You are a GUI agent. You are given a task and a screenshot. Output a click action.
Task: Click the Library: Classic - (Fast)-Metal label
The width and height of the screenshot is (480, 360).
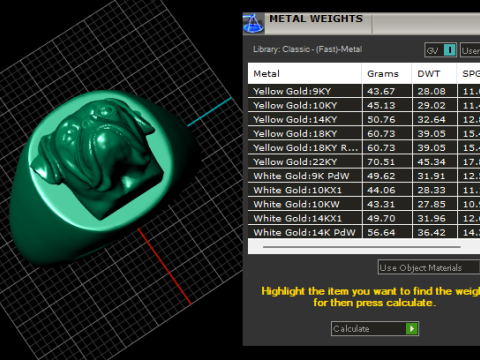[307, 49]
